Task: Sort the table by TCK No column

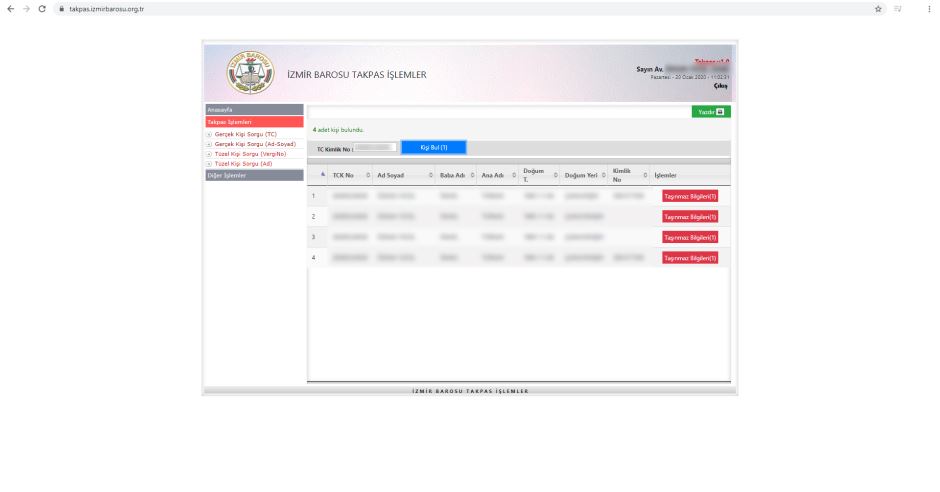Action: click(351, 176)
